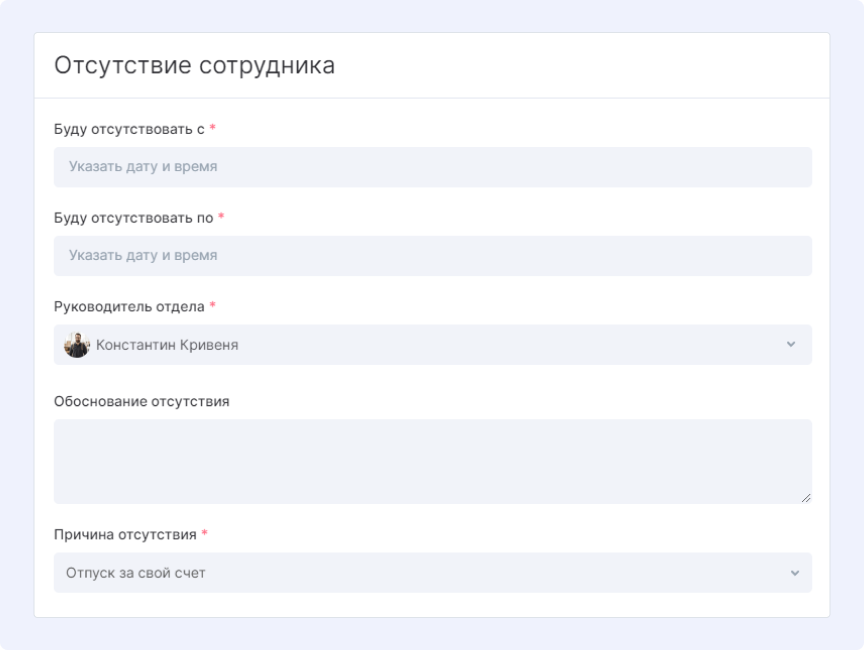
Task: Select the Константин Кривеня name text
Action: pyautogui.click(x=167, y=345)
